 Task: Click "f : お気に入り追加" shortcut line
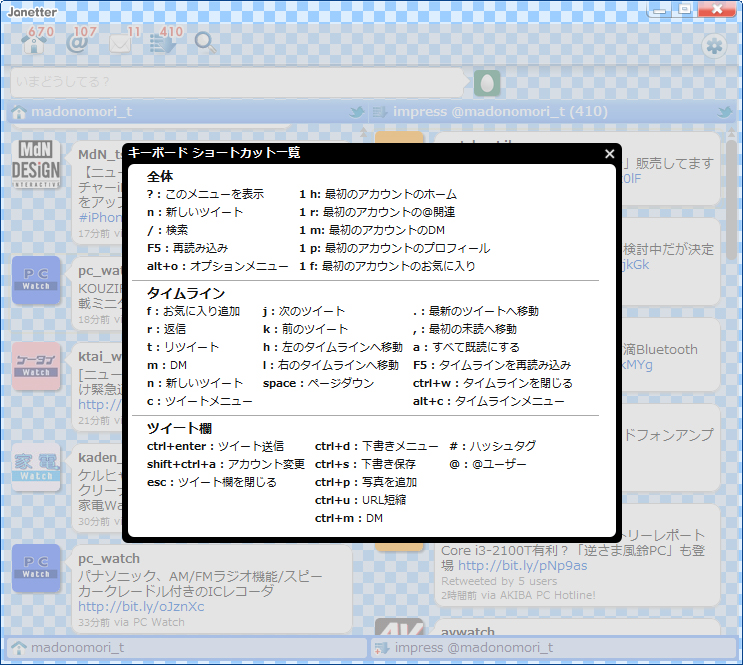193,311
